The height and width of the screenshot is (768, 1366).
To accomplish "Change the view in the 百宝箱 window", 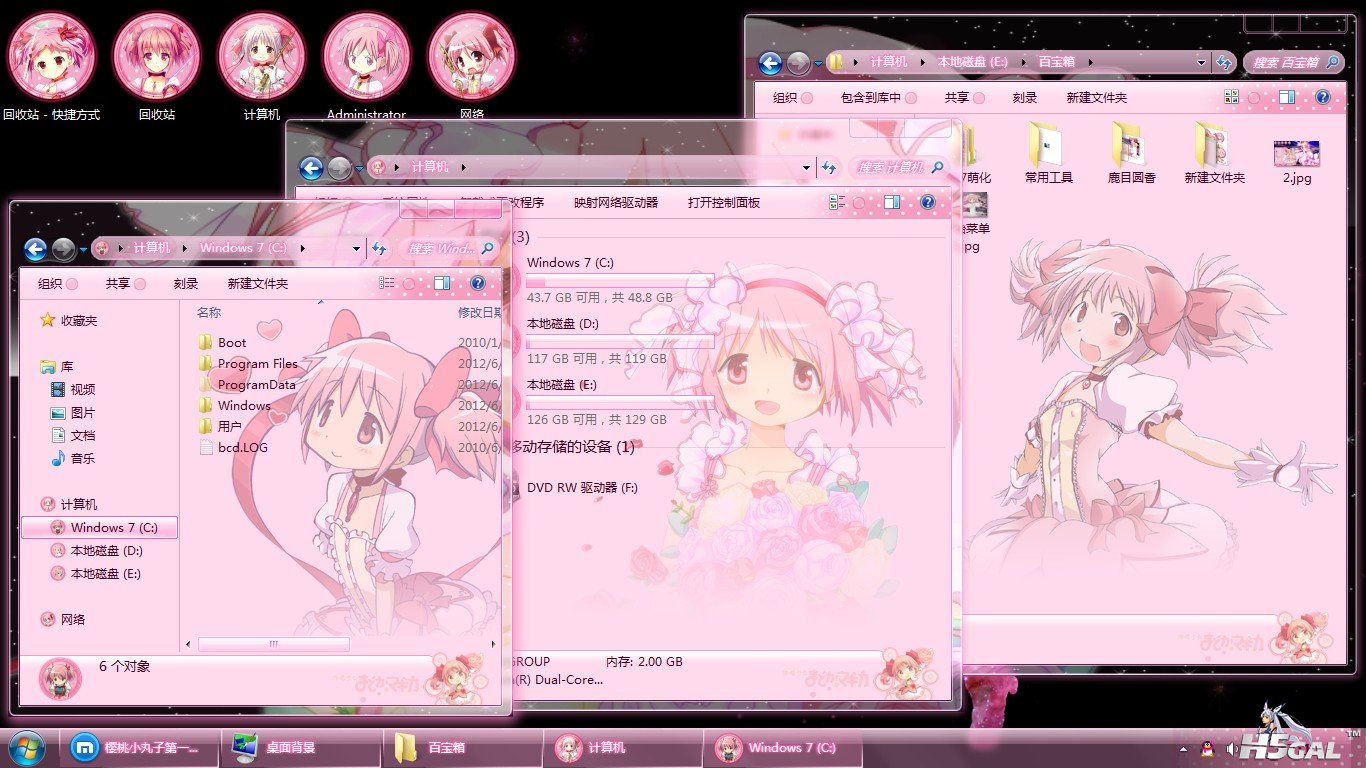I will pyautogui.click(x=1231, y=98).
